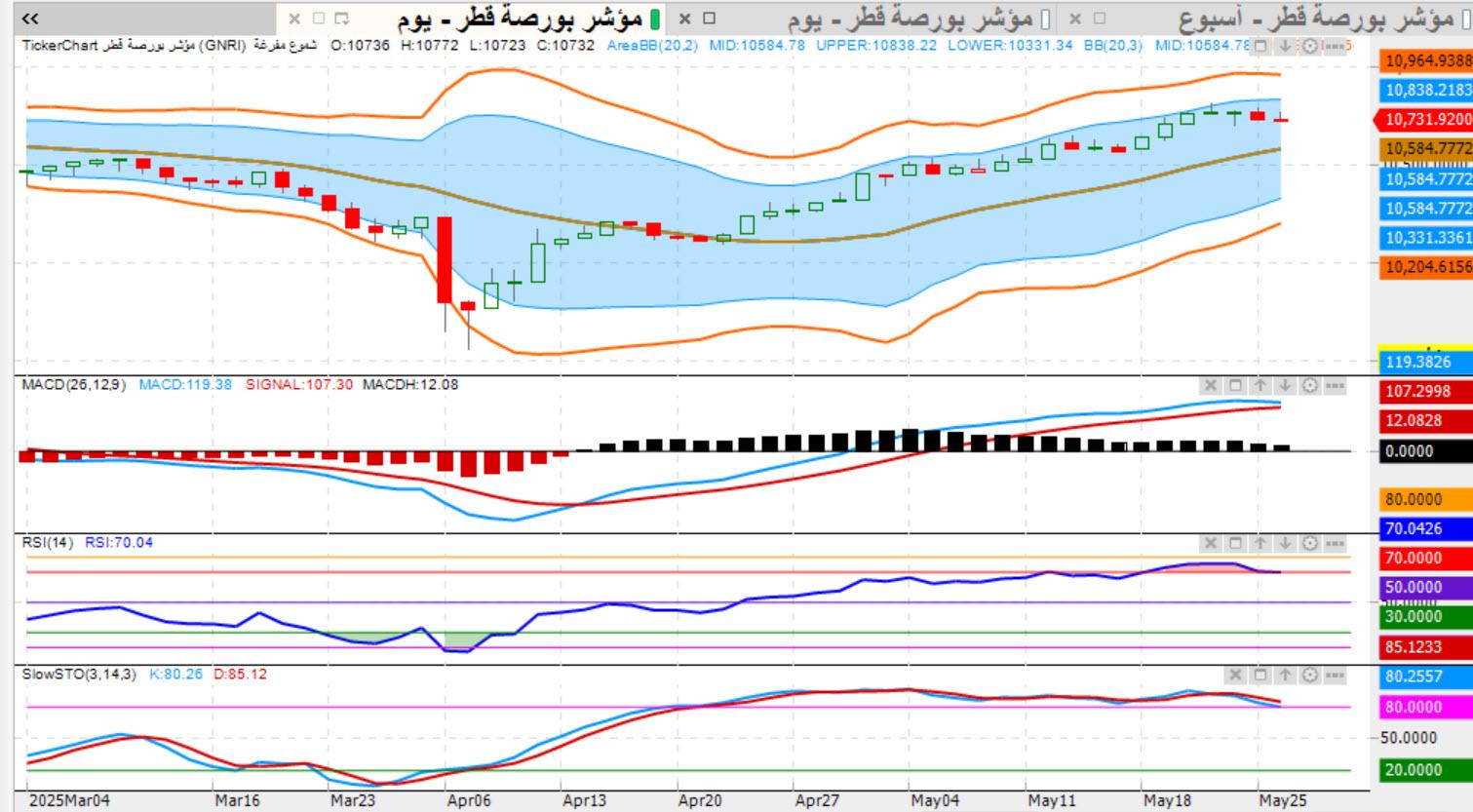Move the SlowSTO panel up
Image resolution: width=1473 pixels, height=812 pixels.
coord(1285,675)
